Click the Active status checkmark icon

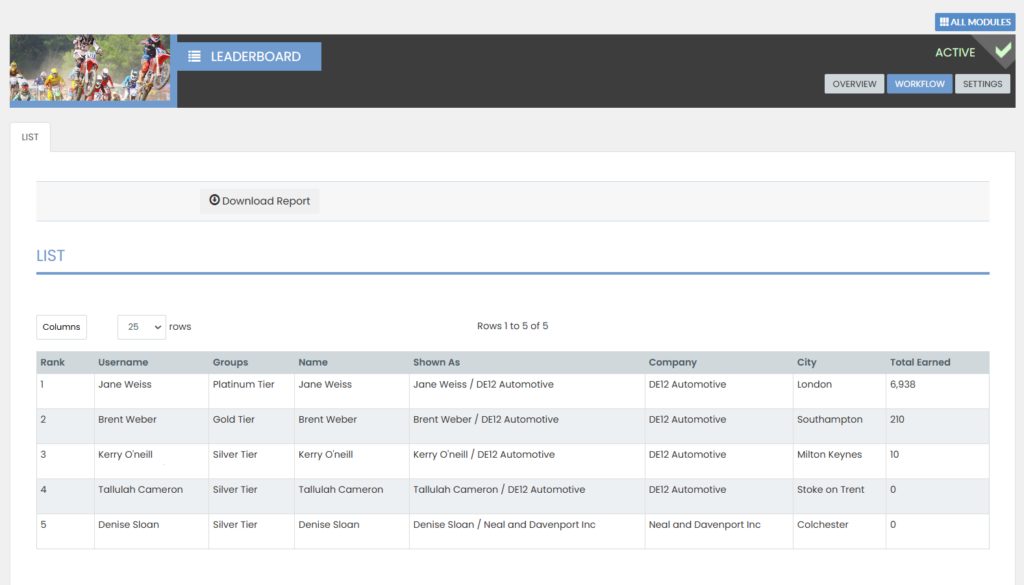1002,51
